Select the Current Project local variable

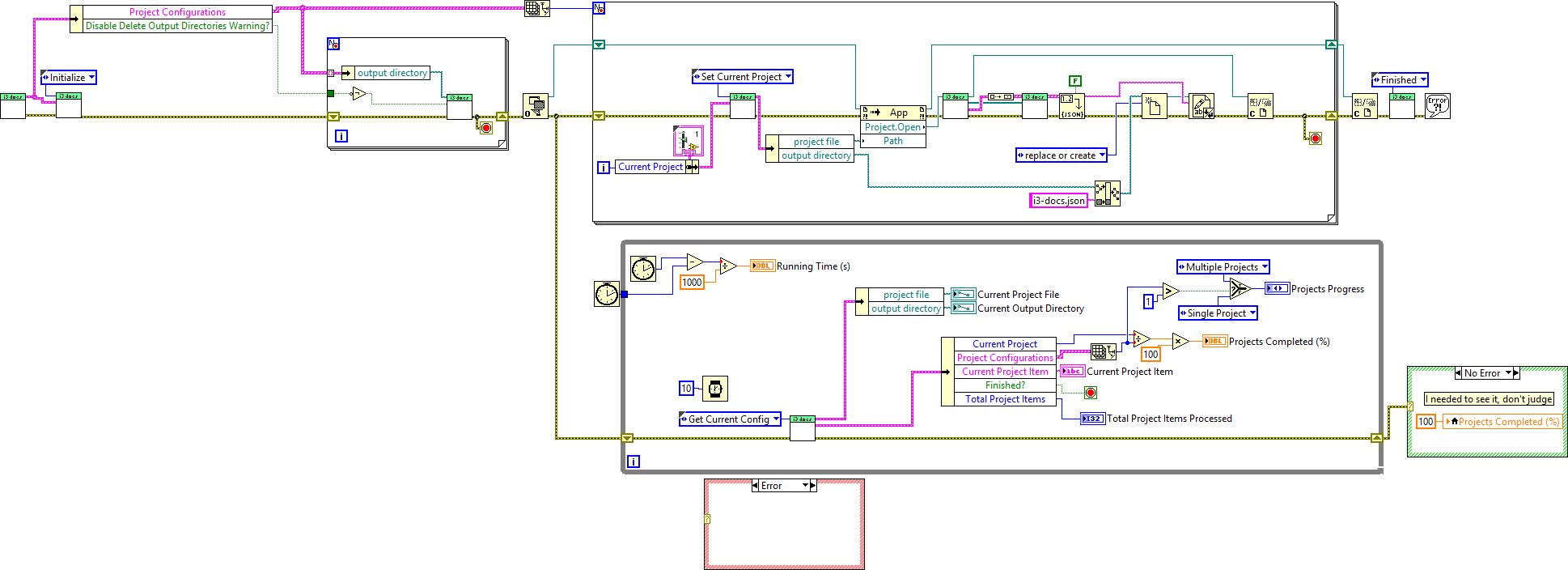[656, 167]
